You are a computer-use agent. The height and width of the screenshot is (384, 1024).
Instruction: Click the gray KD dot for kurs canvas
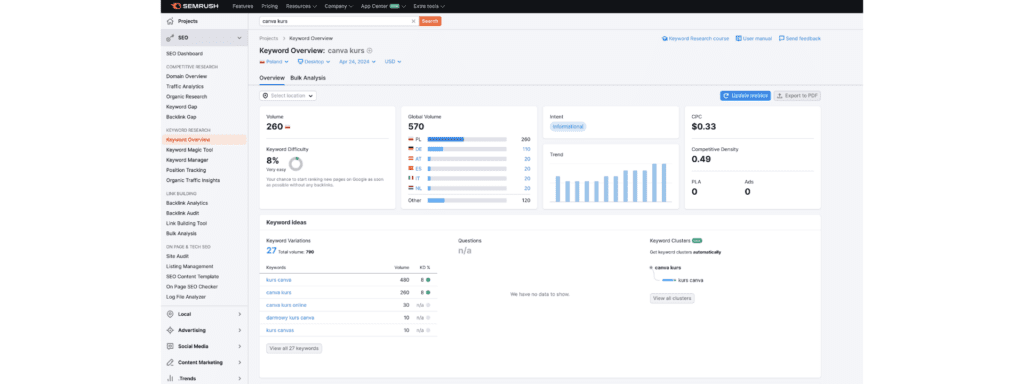coord(428,330)
